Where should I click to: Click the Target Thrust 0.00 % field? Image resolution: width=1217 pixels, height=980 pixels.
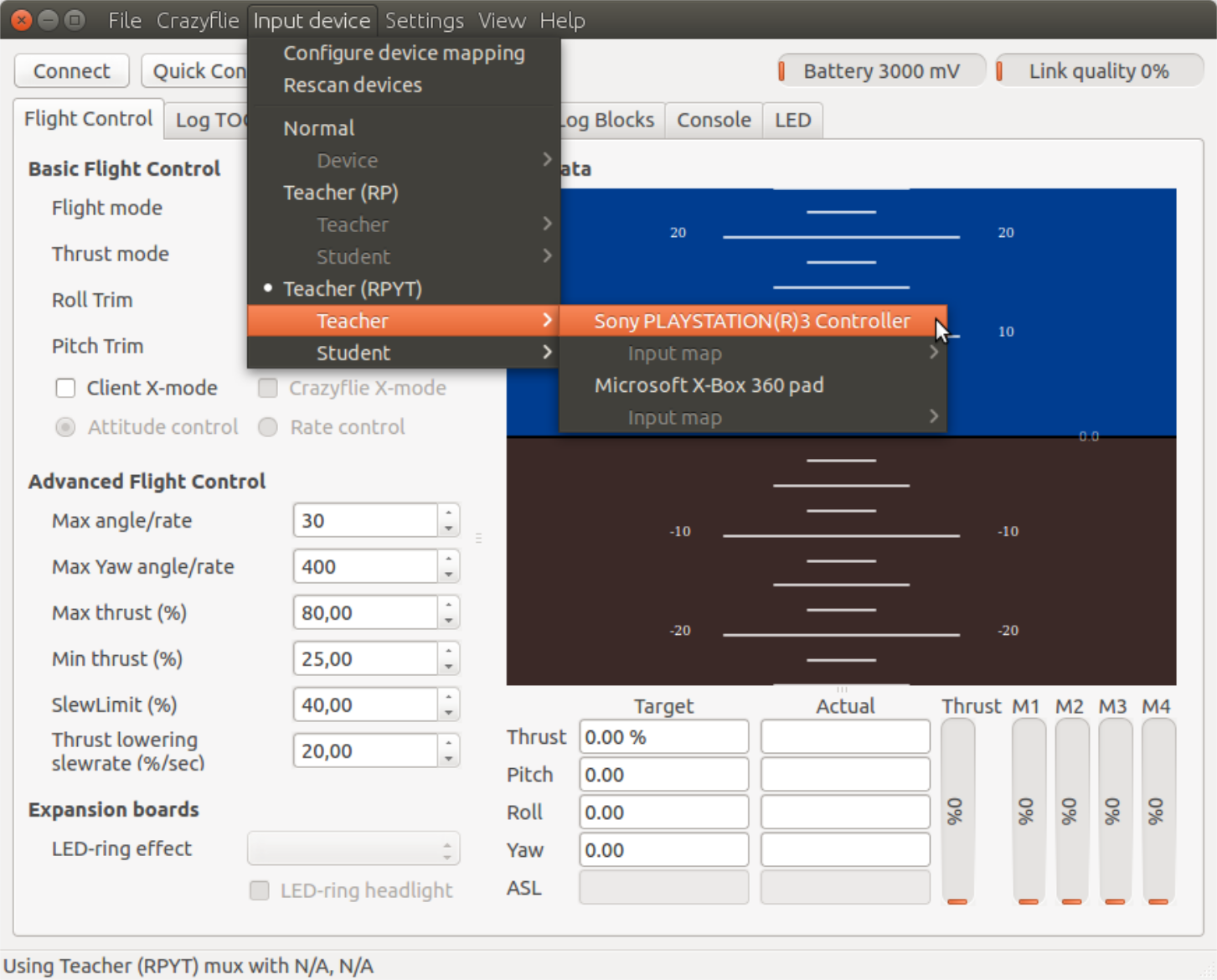click(663, 737)
